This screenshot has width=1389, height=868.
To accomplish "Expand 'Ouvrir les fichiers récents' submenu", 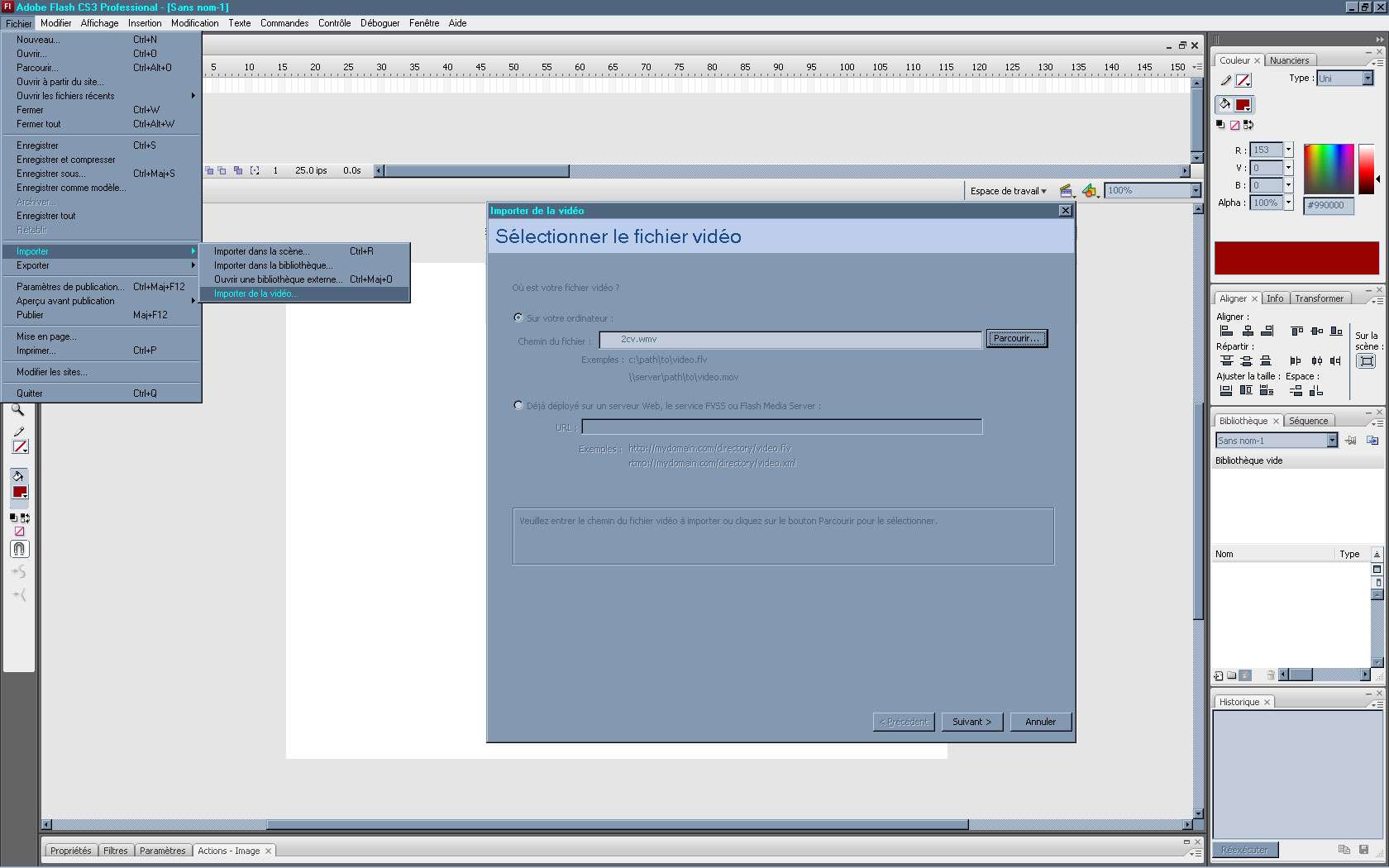I will tap(103, 96).
